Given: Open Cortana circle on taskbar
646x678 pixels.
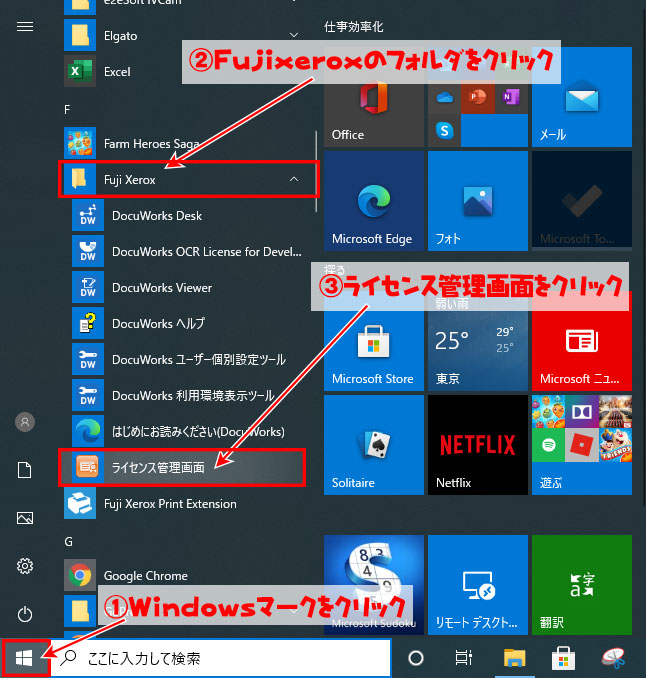Looking at the screenshot, I should 416,658.
